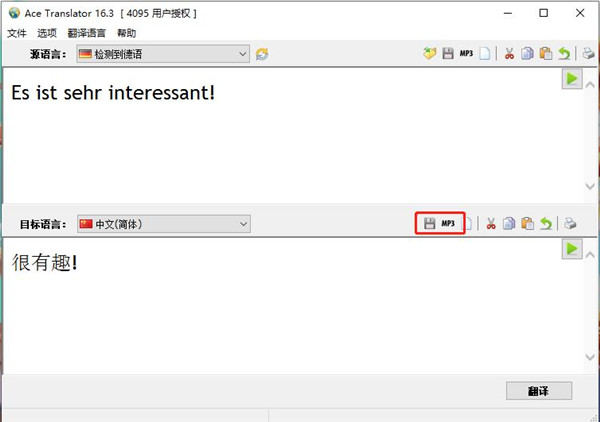This screenshot has width=600, height=422.
Task: Click source pane scroll up arrow
Action: [x=590, y=85]
